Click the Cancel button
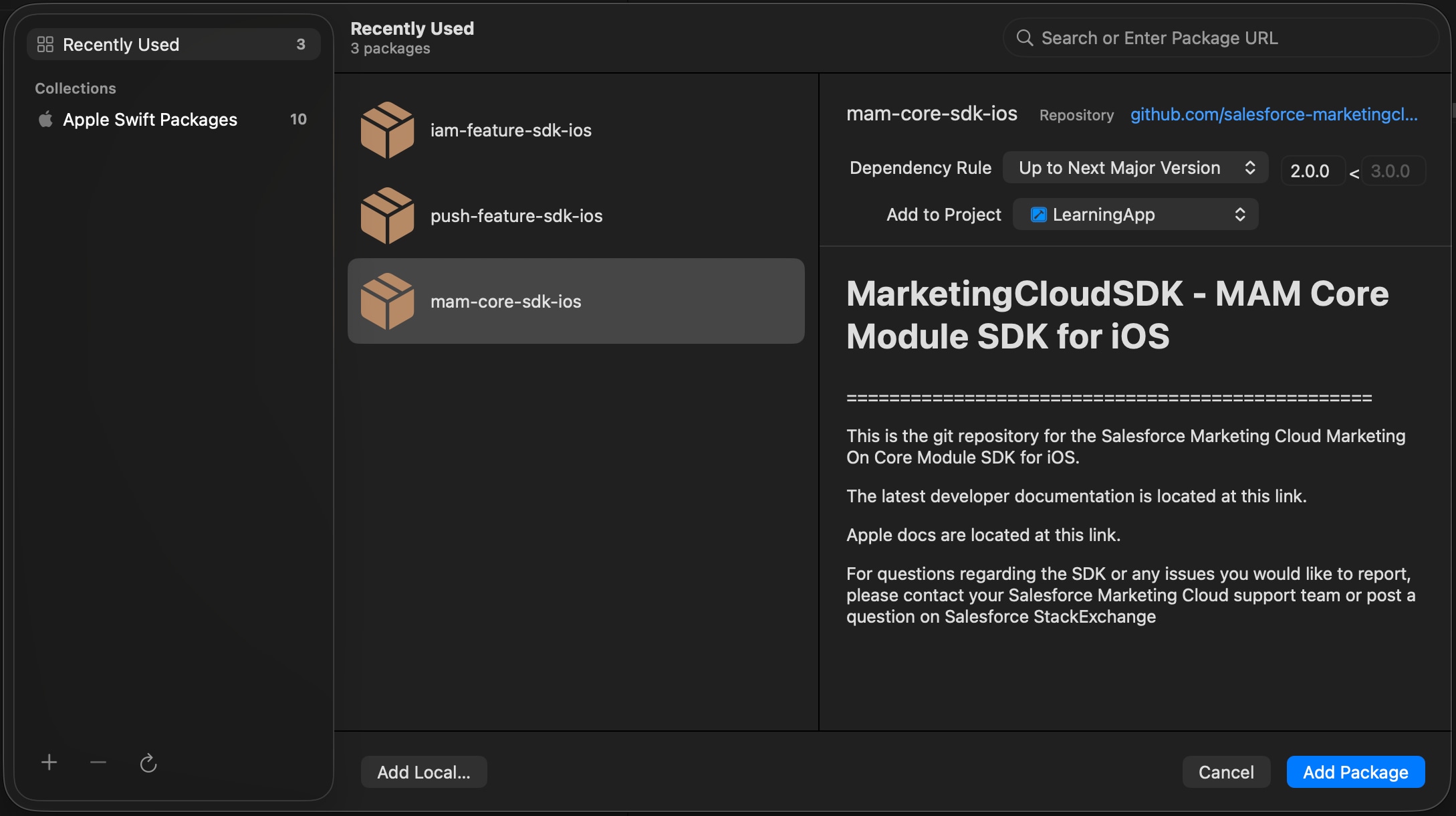The image size is (1456, 816). click(1226, 771)
